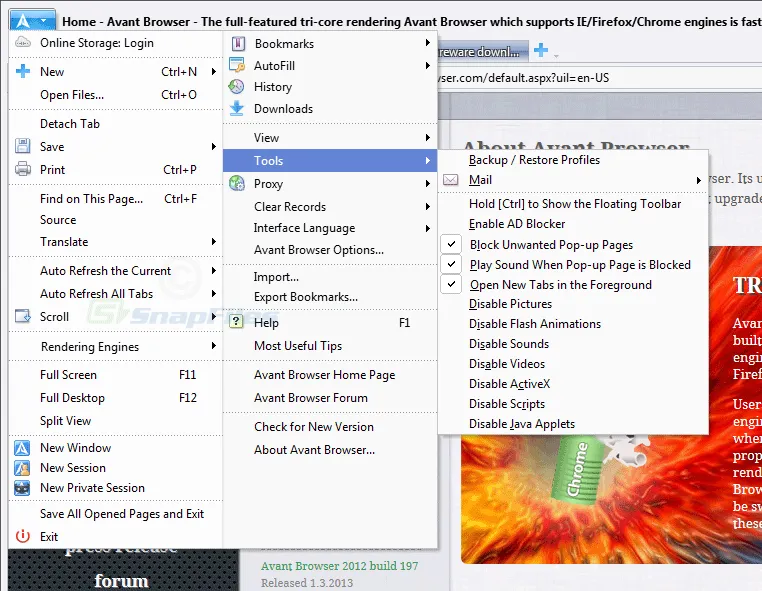Expand the Translate submenu
The height and width of the screenshot is (591, 762).
click(213, 242)
